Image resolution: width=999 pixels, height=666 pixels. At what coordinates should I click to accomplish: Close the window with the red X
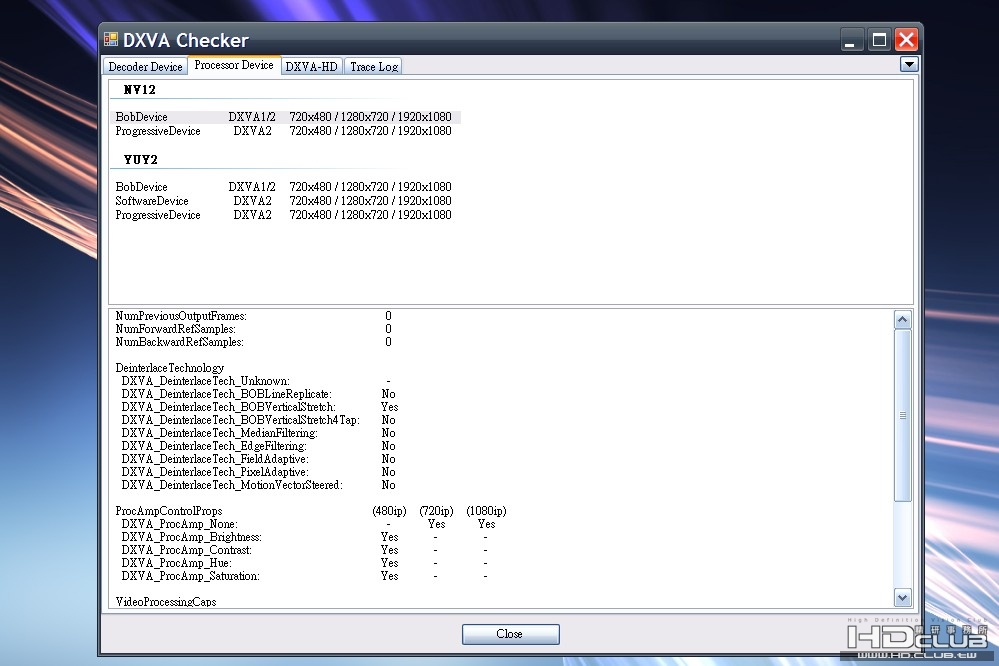click(x=906, y=40)
